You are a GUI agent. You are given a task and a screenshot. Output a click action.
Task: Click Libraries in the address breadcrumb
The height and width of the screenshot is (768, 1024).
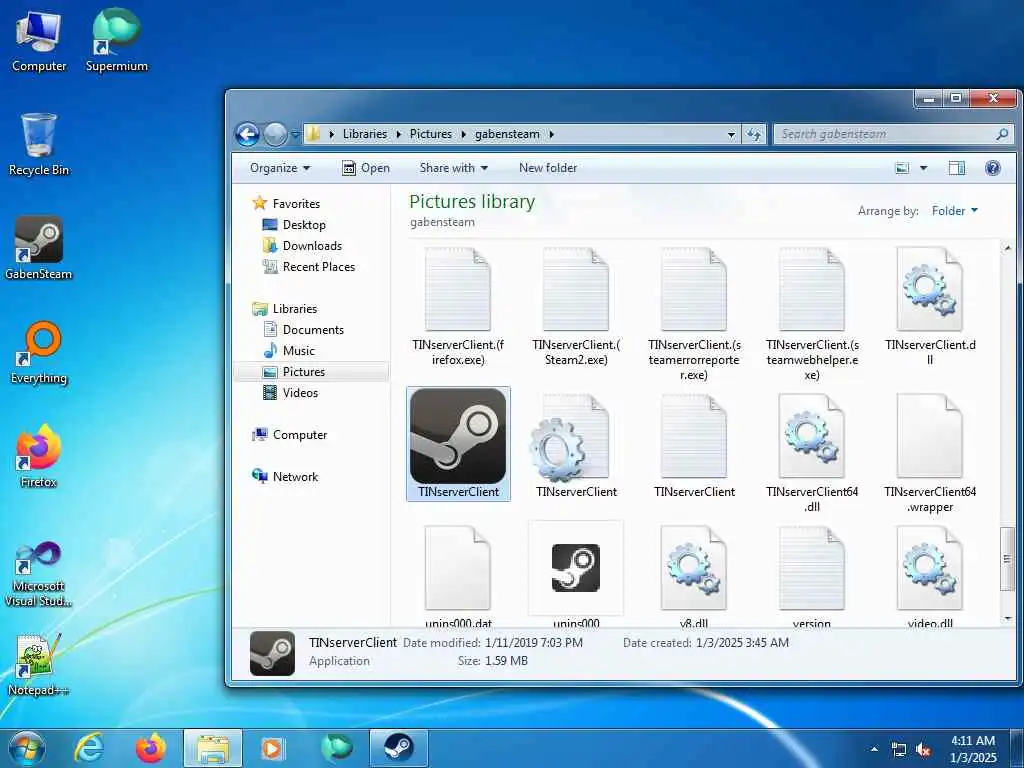(x=364, y=134)
